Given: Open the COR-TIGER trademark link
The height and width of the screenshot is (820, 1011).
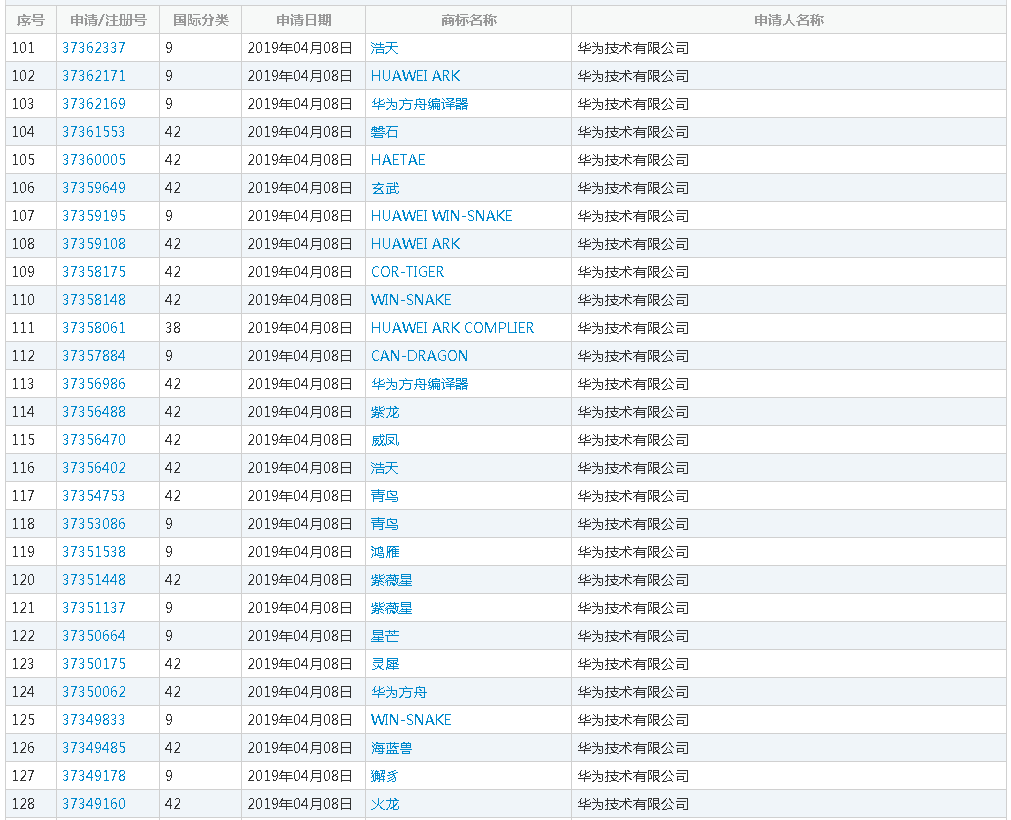Looking at the screenshot, I should 407,272.
